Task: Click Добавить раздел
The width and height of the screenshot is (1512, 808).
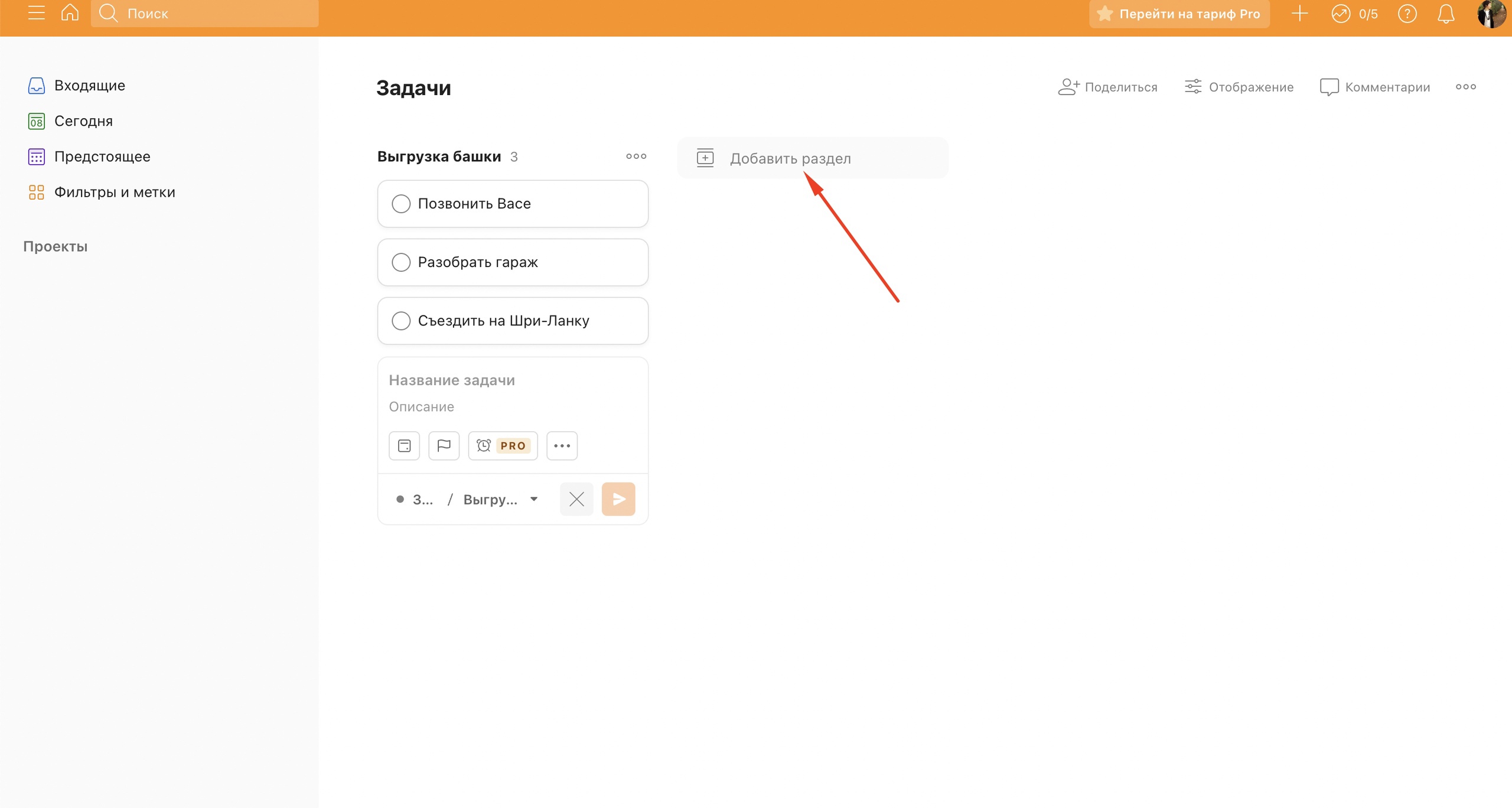Action: (813, 158)
